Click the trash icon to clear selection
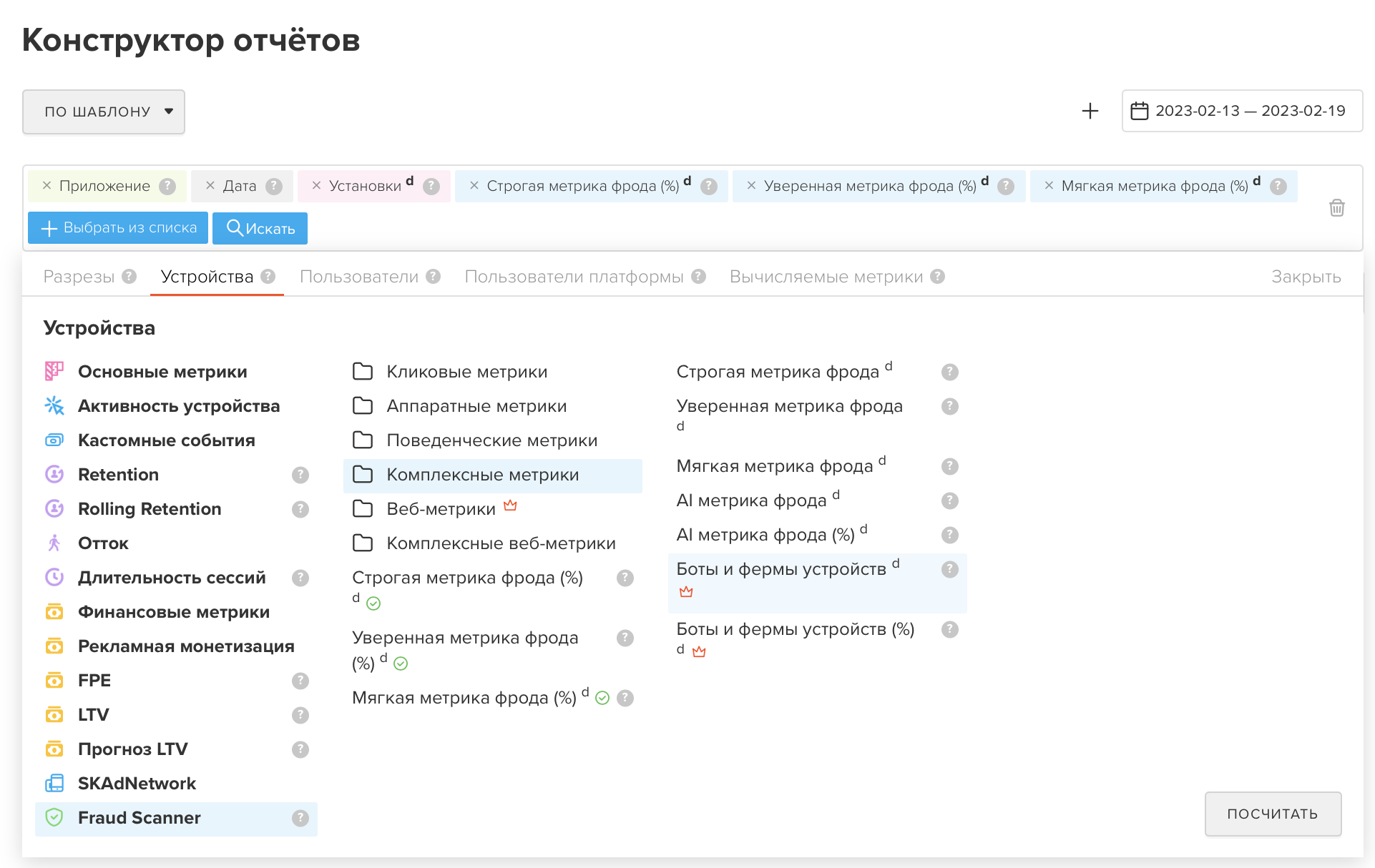 point(1336,208)
